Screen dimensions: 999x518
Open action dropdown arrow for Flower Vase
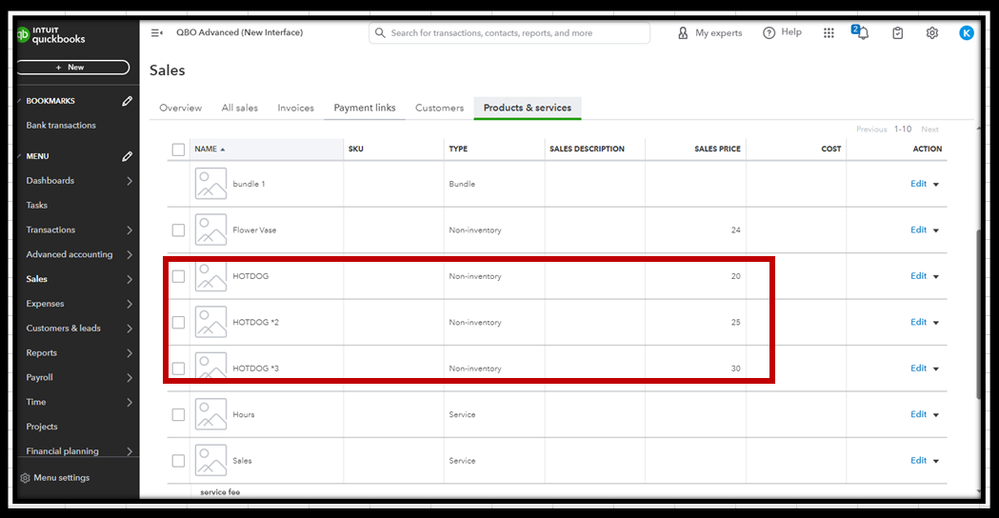[x=936, y=231]
